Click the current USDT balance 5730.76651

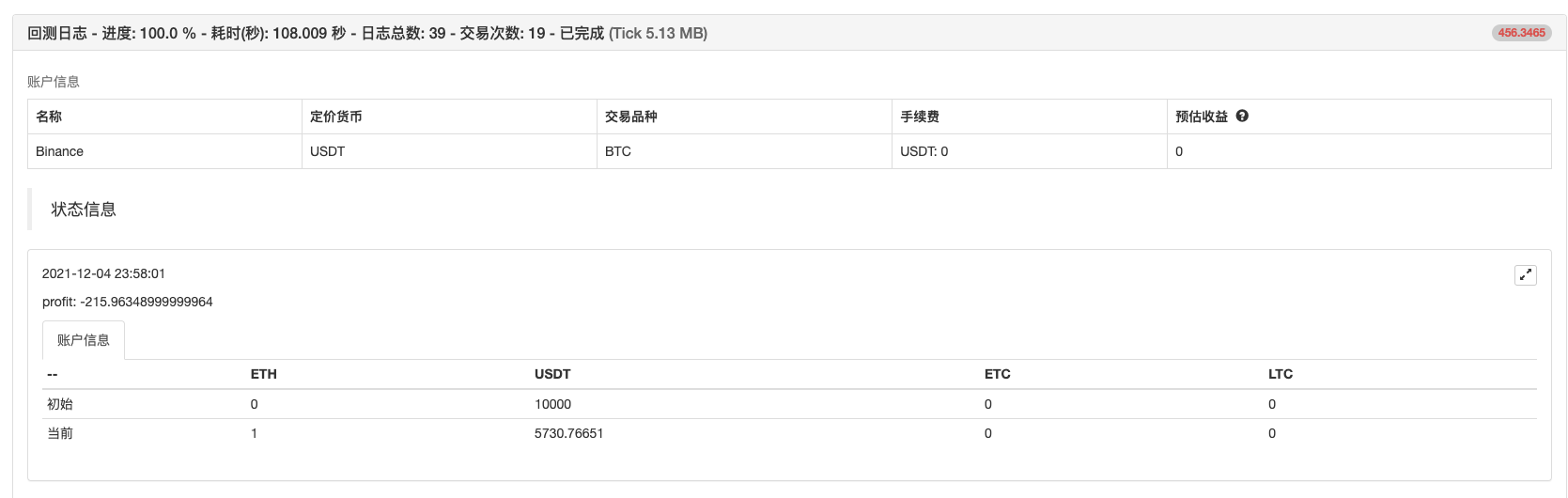(x=568, y=433)
